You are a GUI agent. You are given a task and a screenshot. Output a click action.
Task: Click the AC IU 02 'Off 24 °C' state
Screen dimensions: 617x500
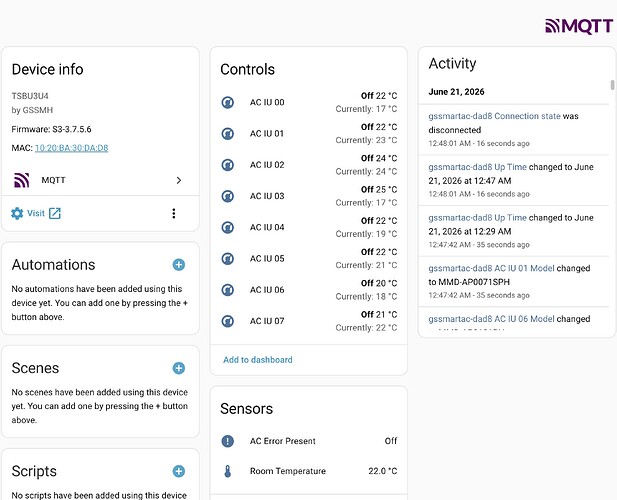pyautogui.click(x=379, y=158)
